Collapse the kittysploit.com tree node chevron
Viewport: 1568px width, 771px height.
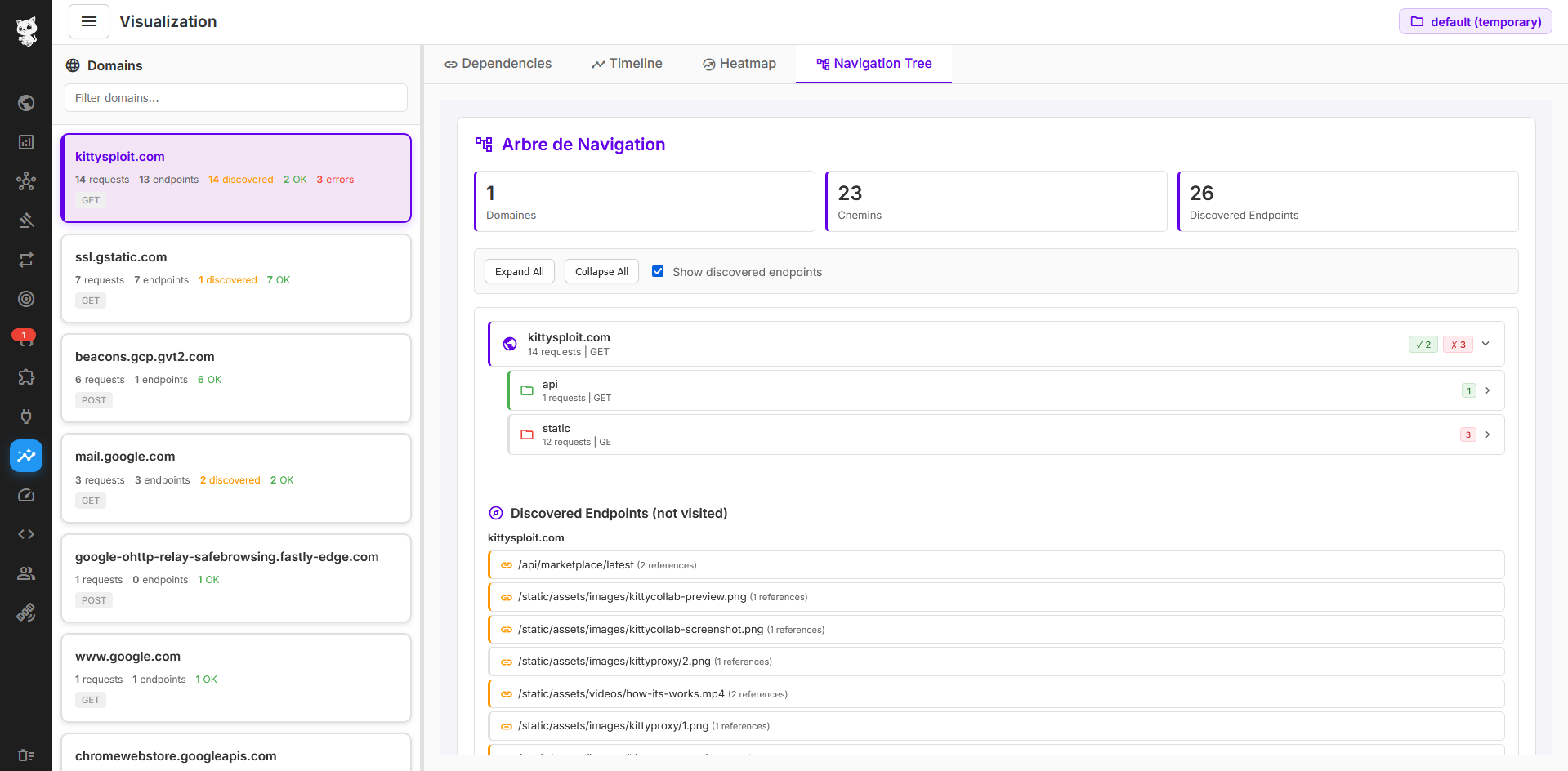click(x=1485, y=344)
